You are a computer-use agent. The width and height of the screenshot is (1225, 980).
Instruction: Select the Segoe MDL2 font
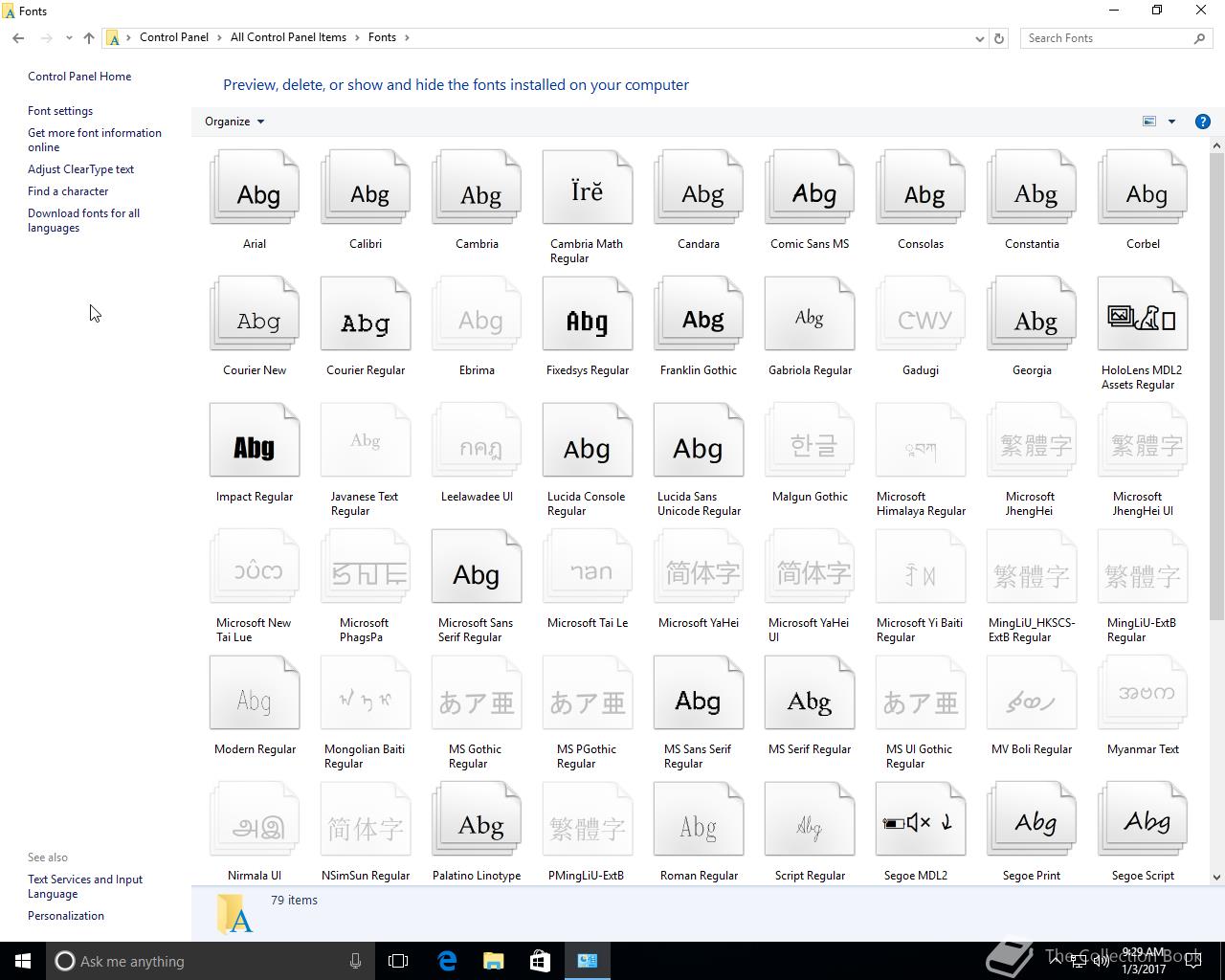pos(921,819)
